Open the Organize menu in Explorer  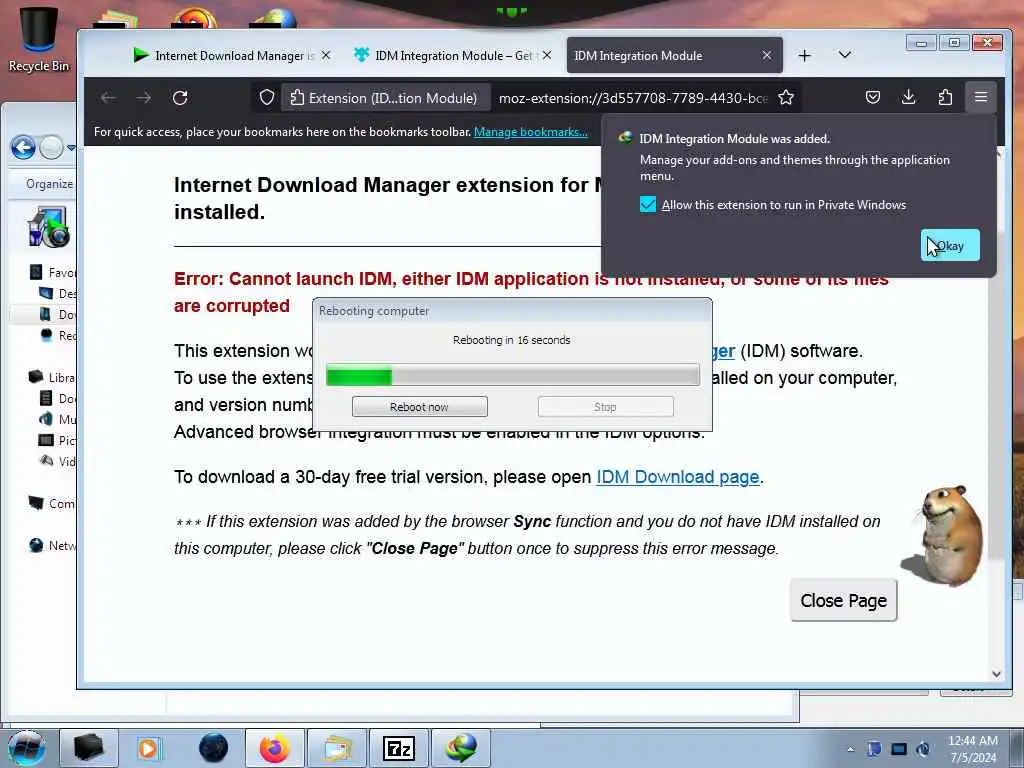click(x=50, y=184)
